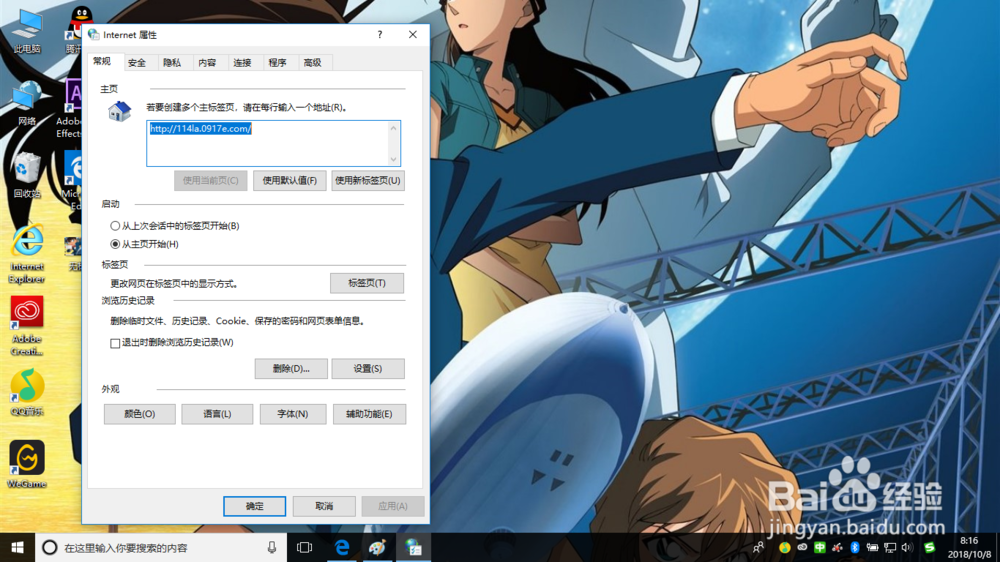The width and height of the screenshot is (1000, 562).
Task: Select the Adobe Creative Cloud desktop icon
Action: pos(27,325)
